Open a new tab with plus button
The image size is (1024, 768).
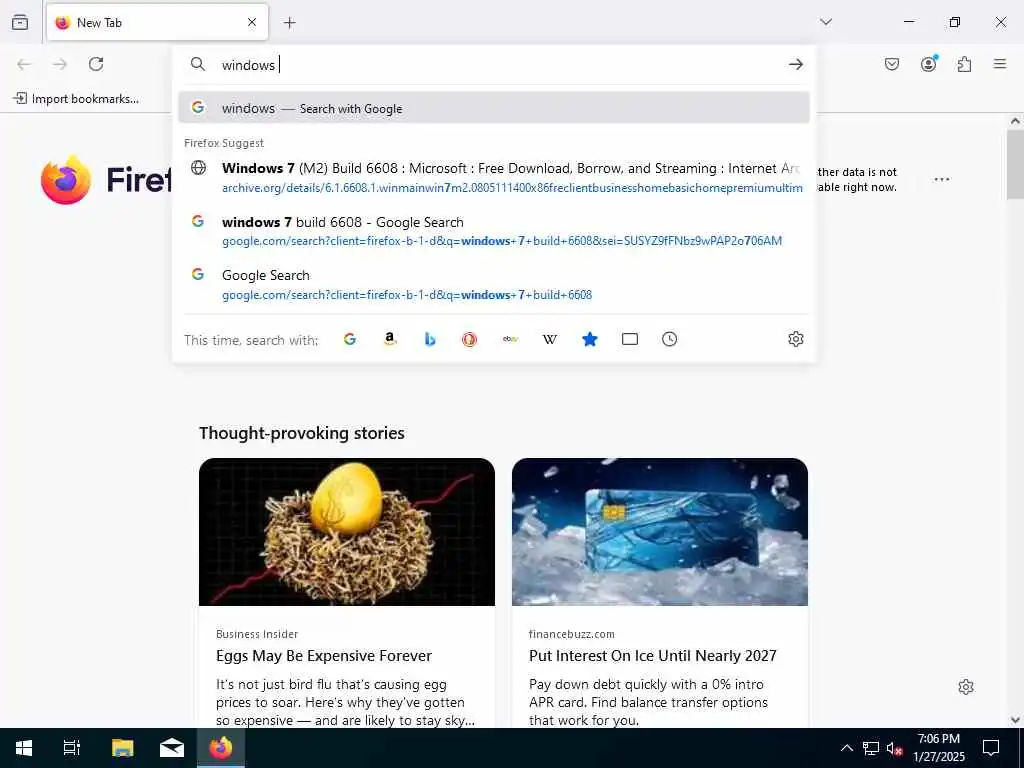290,23
